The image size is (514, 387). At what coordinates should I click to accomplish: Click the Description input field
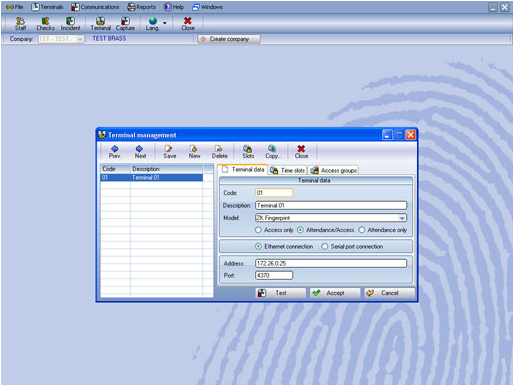(331, 205)
